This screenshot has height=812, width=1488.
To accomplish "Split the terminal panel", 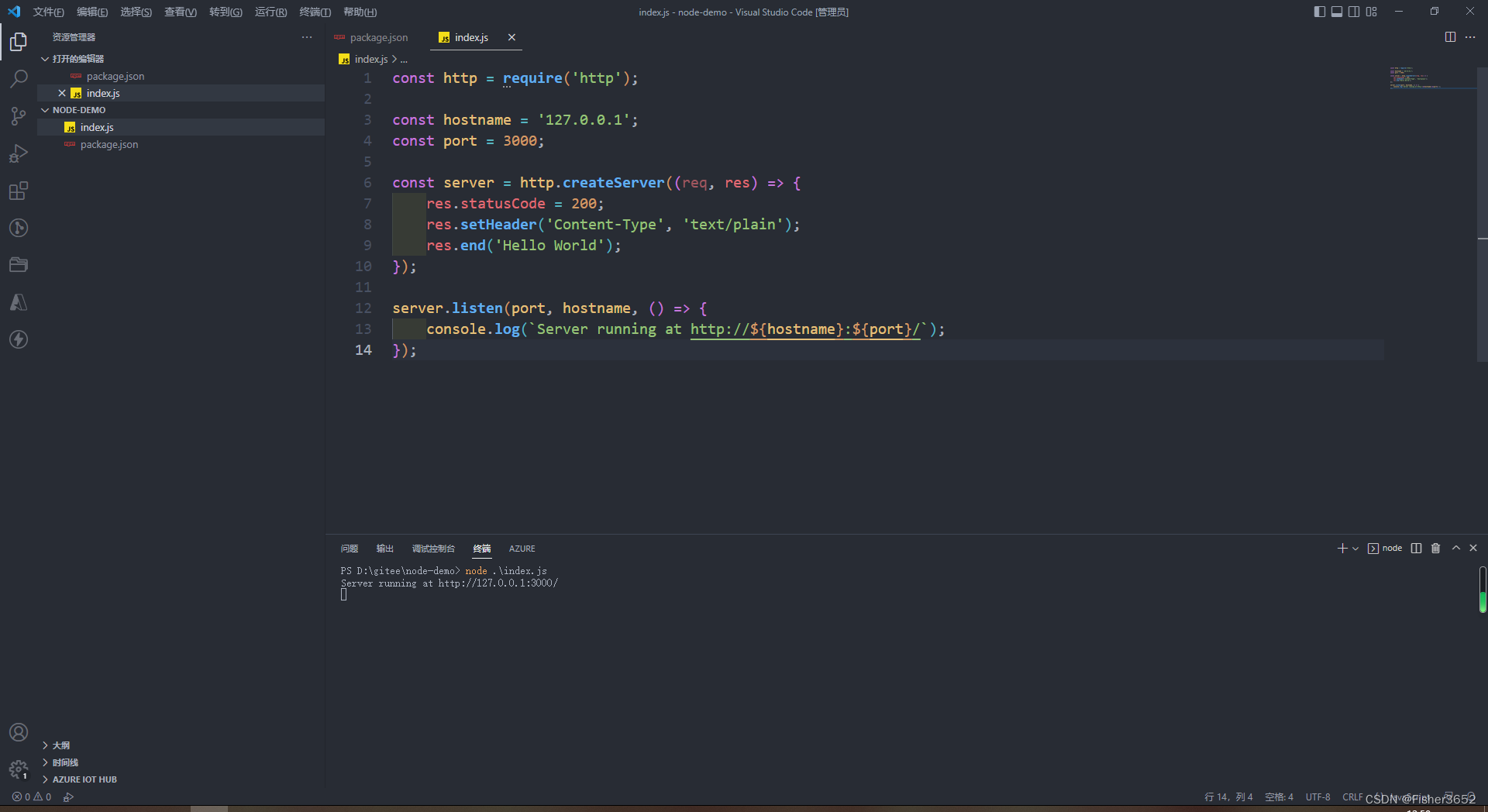I will 1416,549.
